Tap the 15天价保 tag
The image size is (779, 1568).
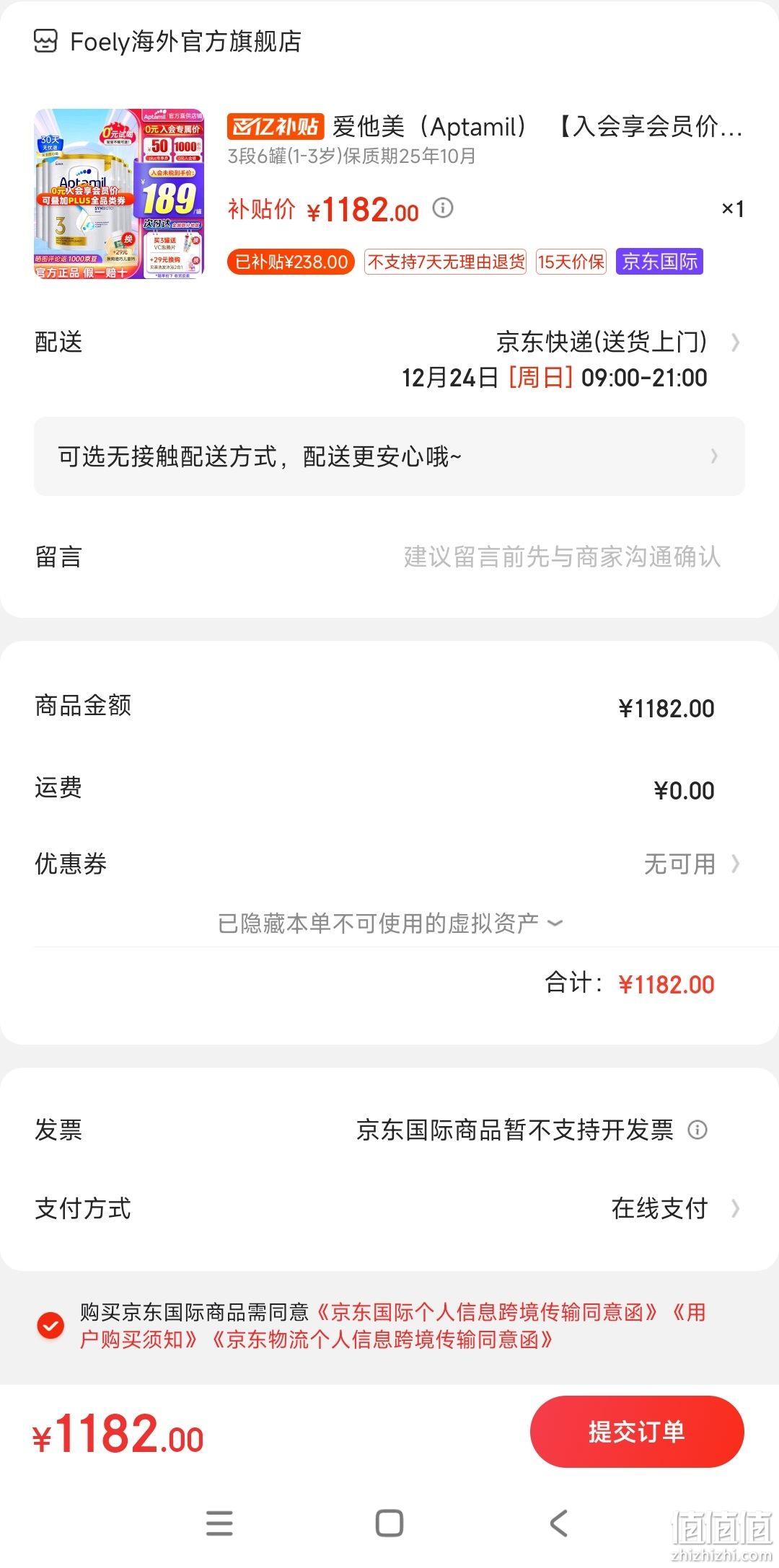coord(571,262)
